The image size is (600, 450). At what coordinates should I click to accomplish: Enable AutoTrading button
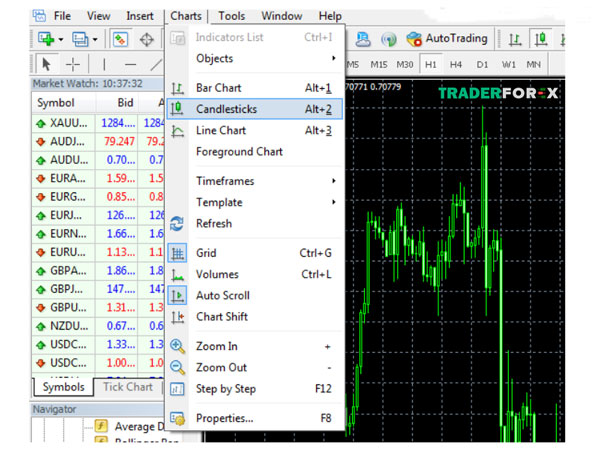click(x=447, y=39)
